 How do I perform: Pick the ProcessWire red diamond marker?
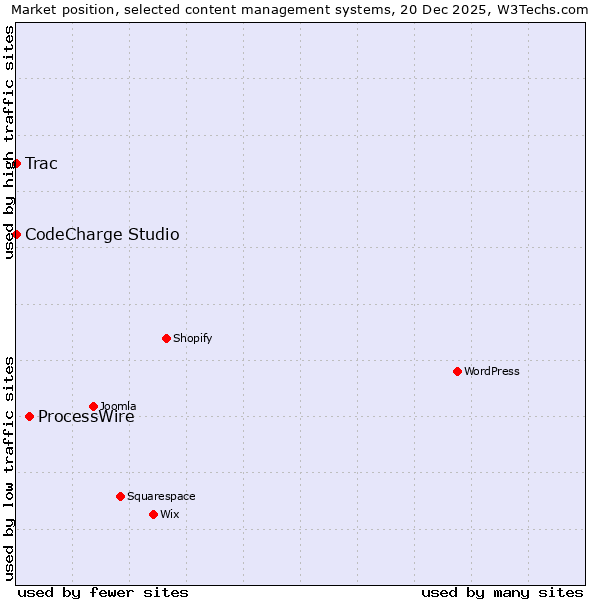point(29,416)
